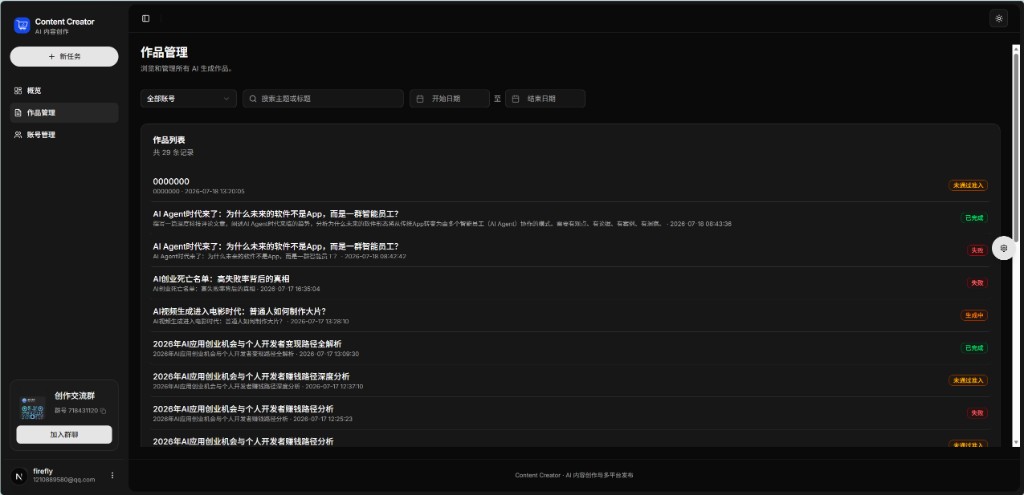Copy group number 718431120 with copy icon
The image size is (1024, 495).
(103, 411)
